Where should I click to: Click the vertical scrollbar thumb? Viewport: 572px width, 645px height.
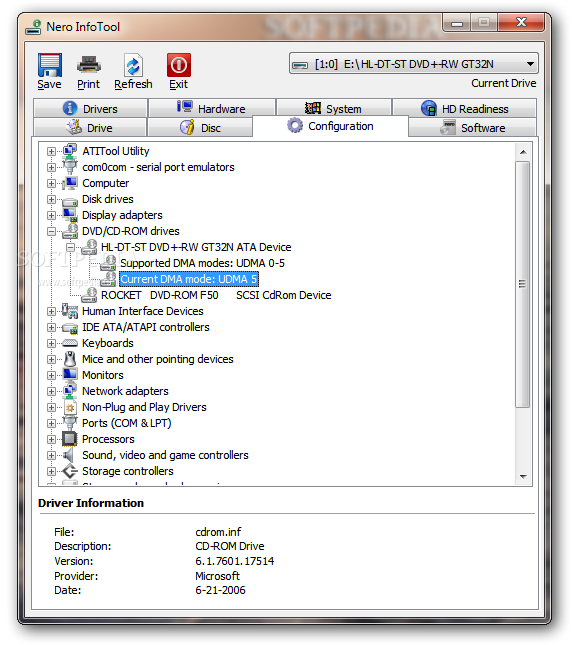pos(523,284)
